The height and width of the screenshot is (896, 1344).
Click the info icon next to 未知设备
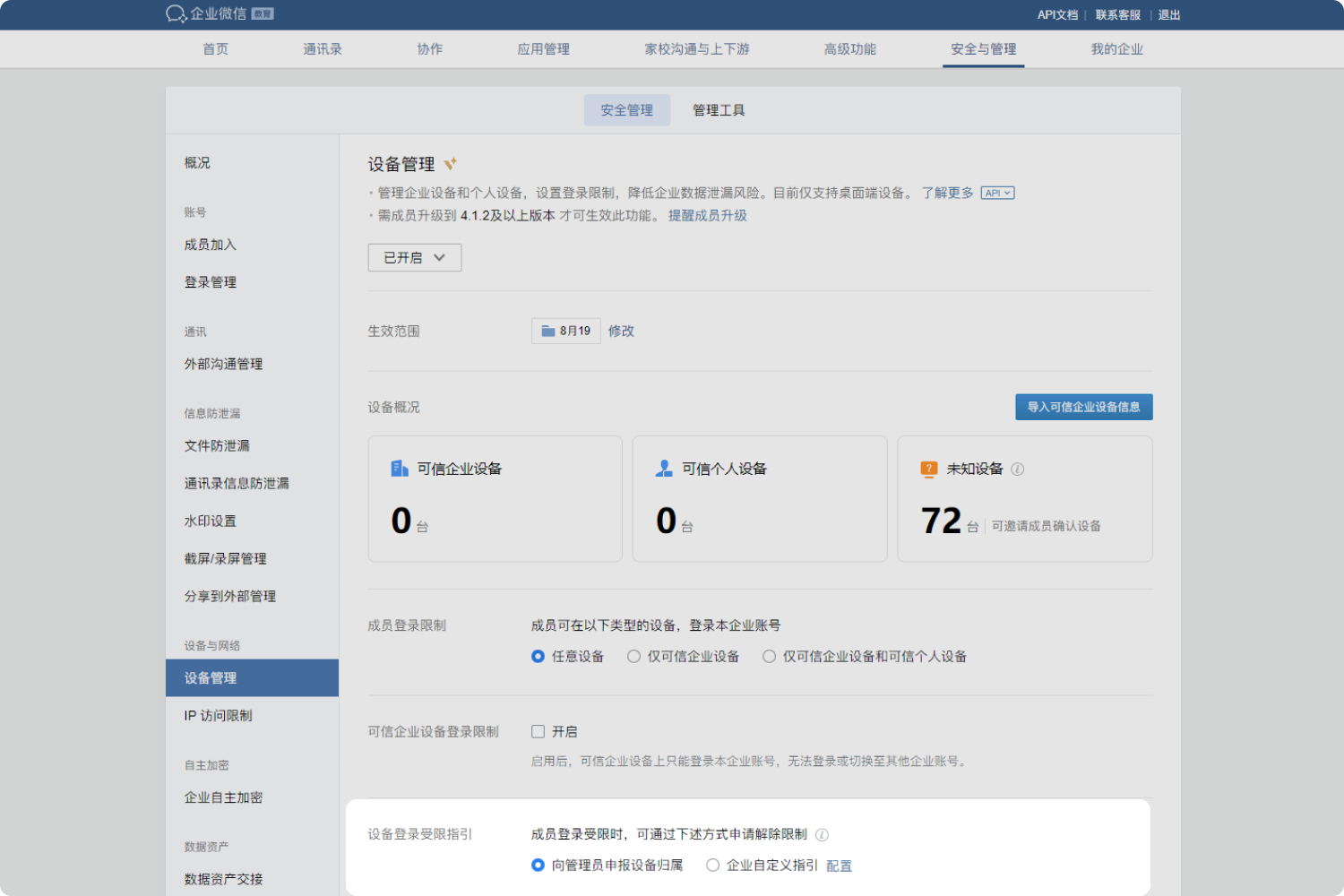click(1018, 469)
